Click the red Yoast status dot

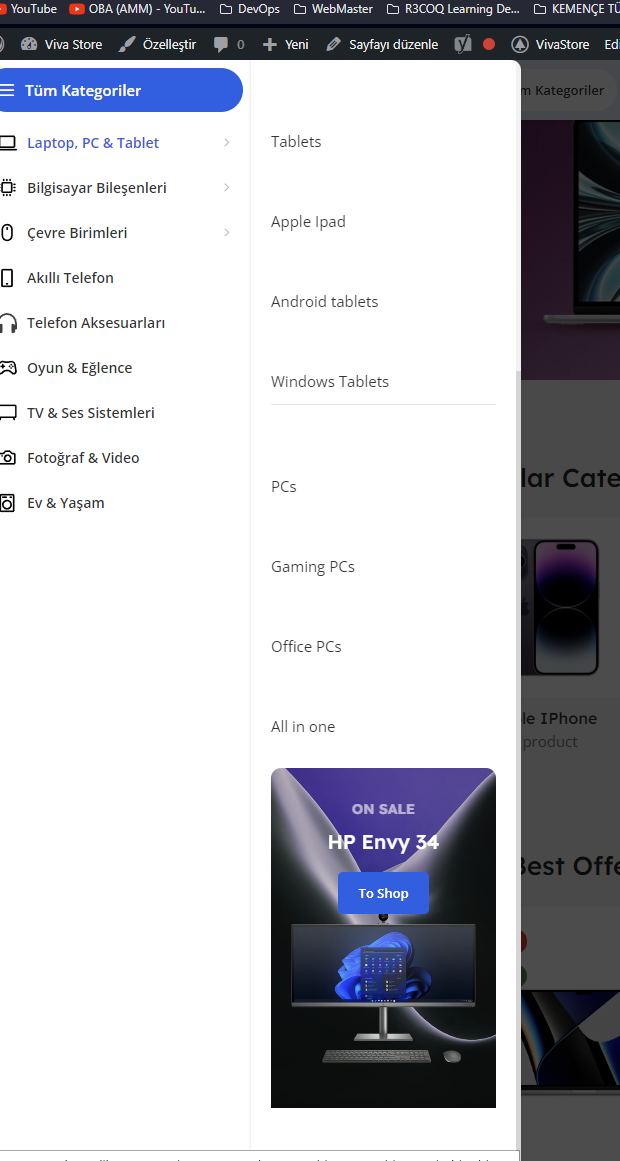tap(489, 44)
